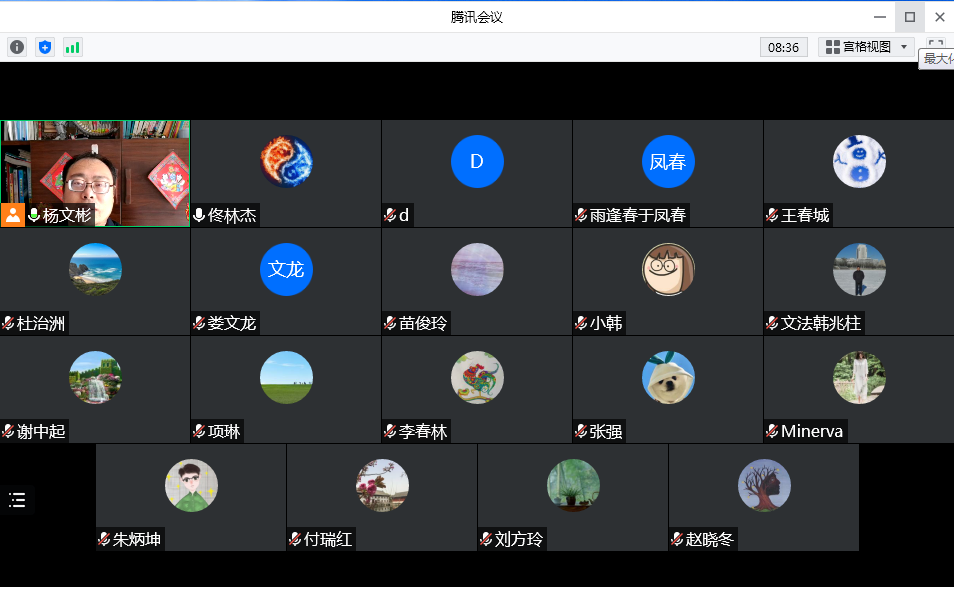Click the 张强 dog avatar

pyautogui.click(x=668, y=378)
